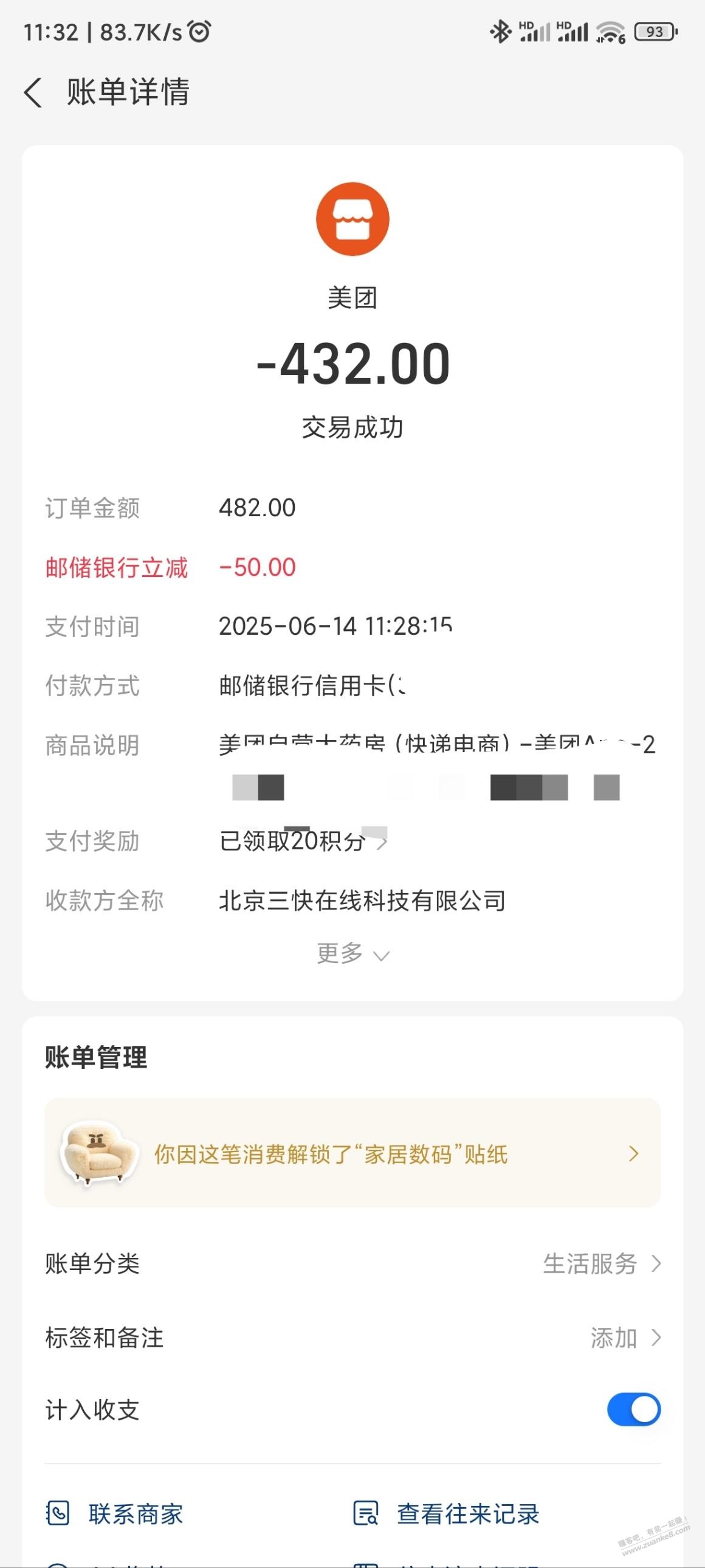Open 已领取20积分 payment reward link
Screen dimensions: 705x1568
pos(303,841)
